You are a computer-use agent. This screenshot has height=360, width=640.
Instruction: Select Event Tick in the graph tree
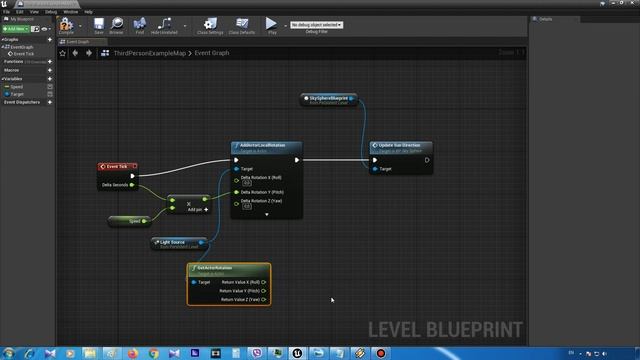pyautogui.click(x=23, y=54)
